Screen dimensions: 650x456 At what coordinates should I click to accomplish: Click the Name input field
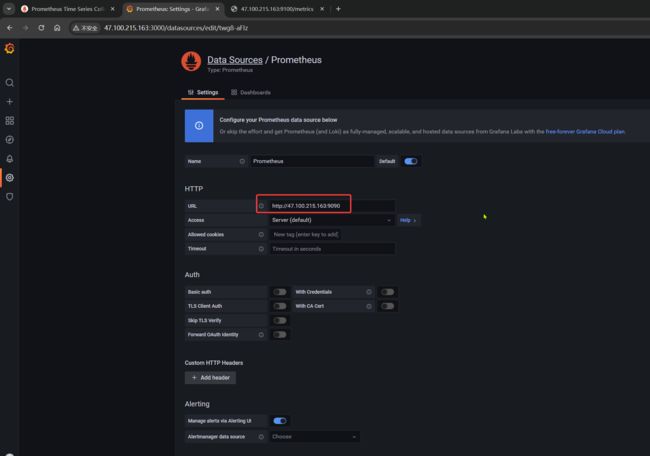(x=311, y=161)
